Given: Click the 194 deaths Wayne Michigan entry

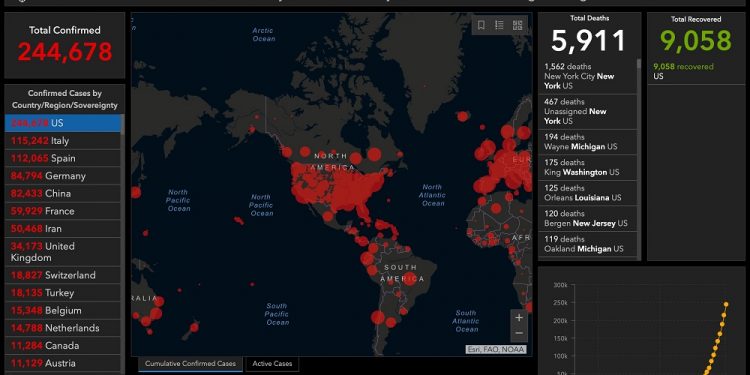Looking at the screenshot, I should click(588, 142).
